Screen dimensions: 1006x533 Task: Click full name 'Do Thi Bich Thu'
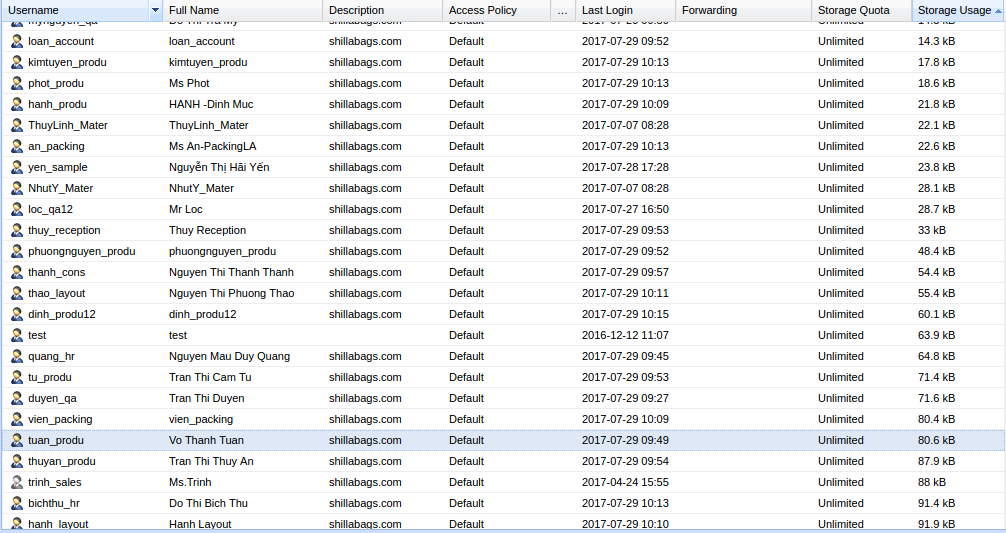(x=208, y=503)
